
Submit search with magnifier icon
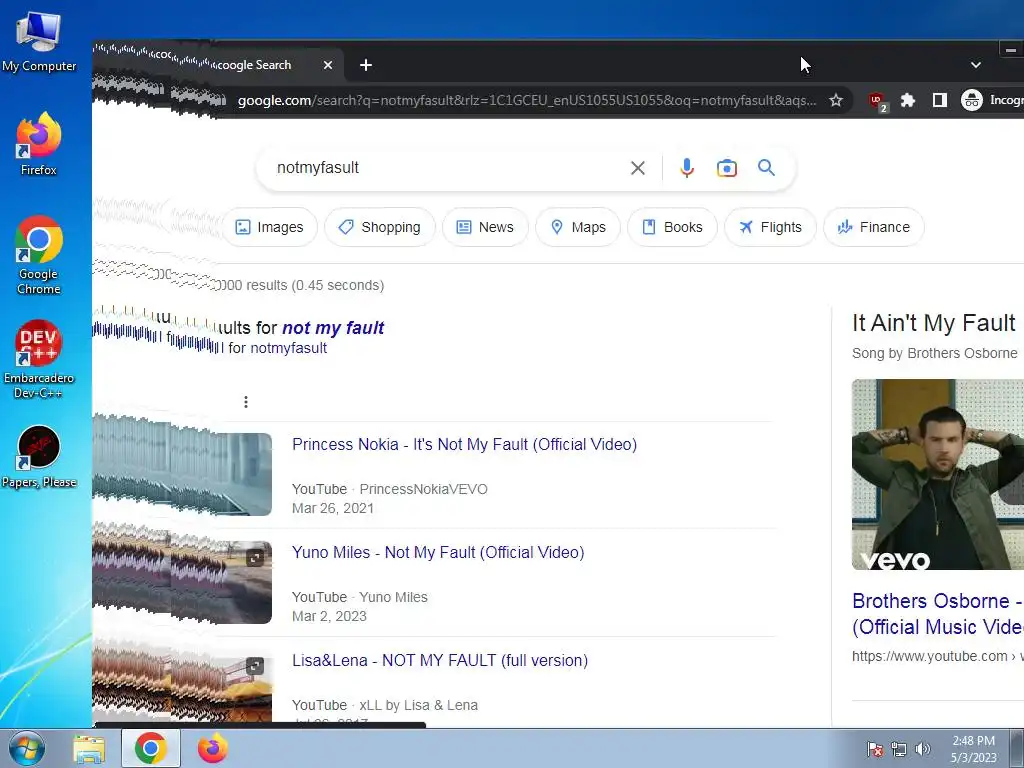click(767, 168)
